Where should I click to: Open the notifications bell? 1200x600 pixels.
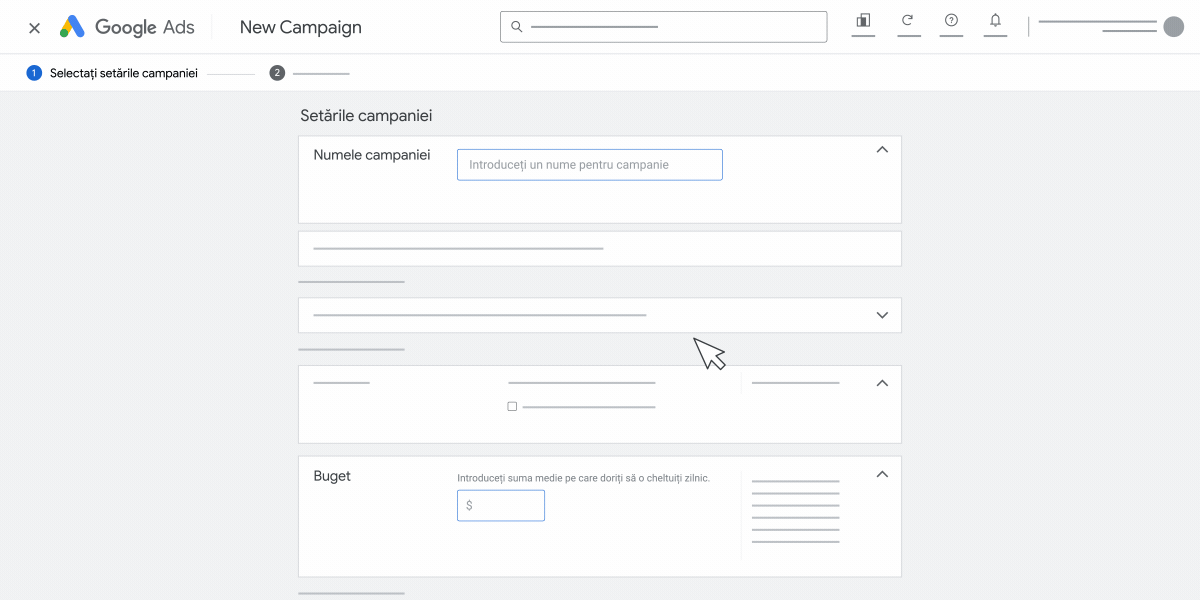[x=995, y=21]
